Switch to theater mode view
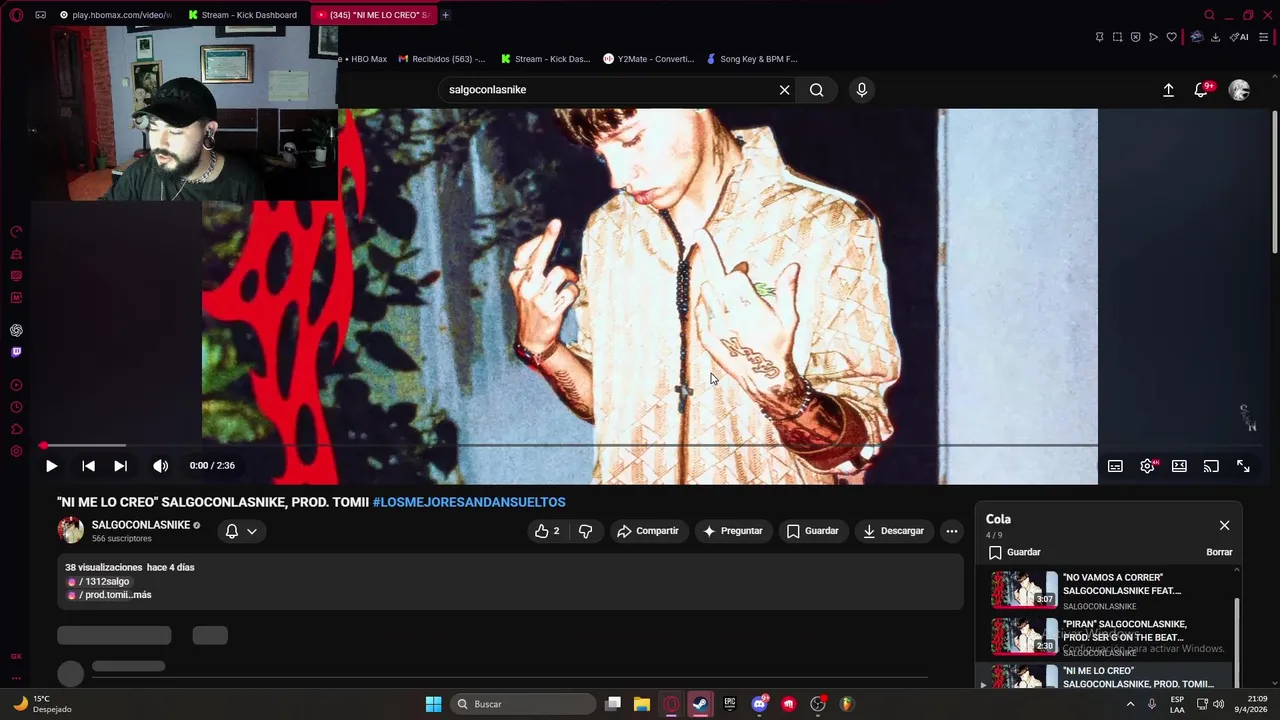 tap(1179, 466)
